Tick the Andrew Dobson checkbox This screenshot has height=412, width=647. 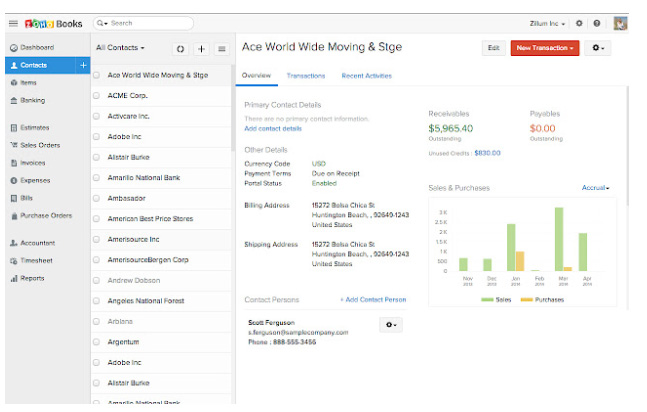(97, 281)
